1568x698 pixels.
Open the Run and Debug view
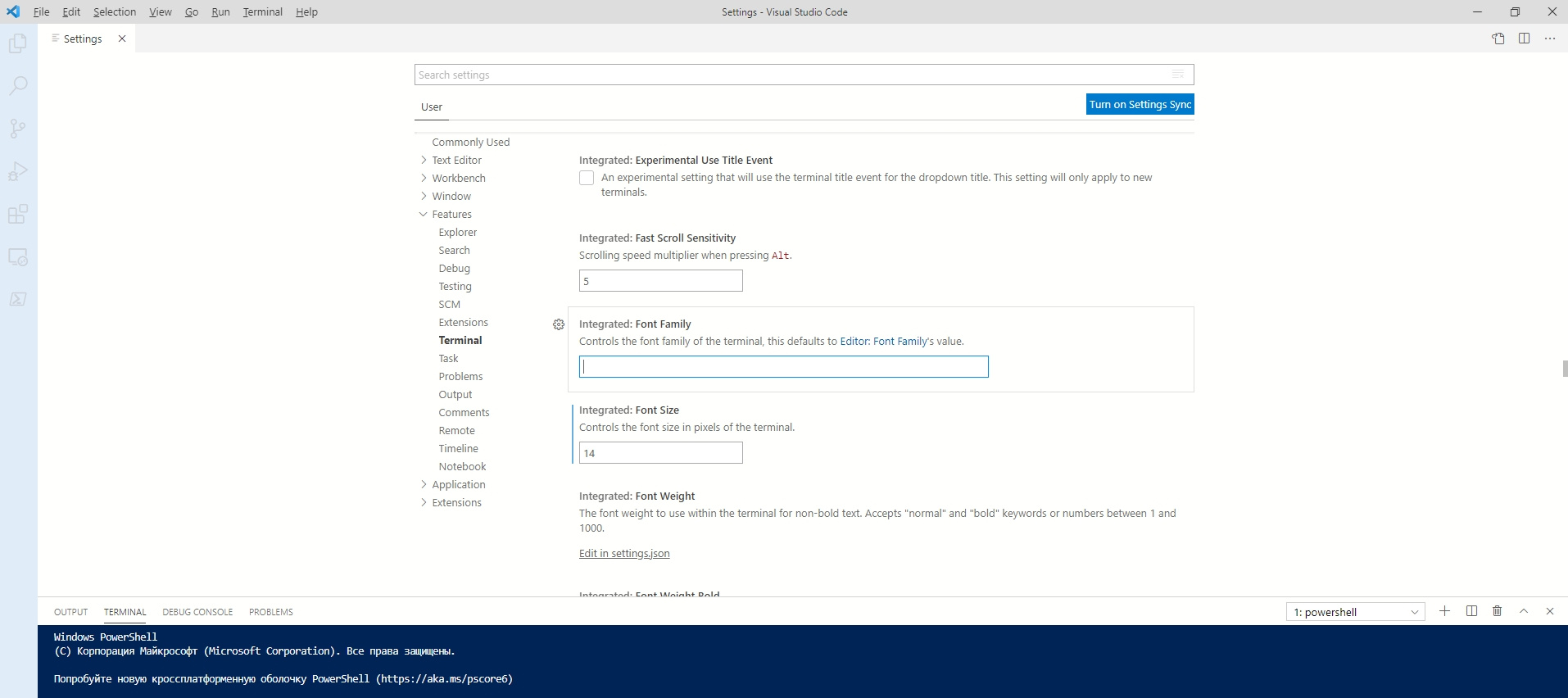coord(18,170)
